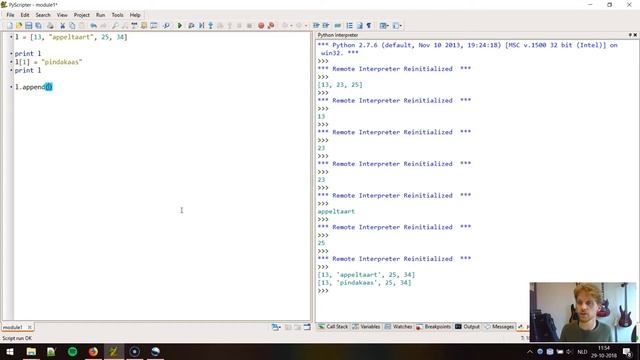Switch to the Variables tab
Image resolution: width=640 pixels, height=360 pixels.
tap(366, 327)
